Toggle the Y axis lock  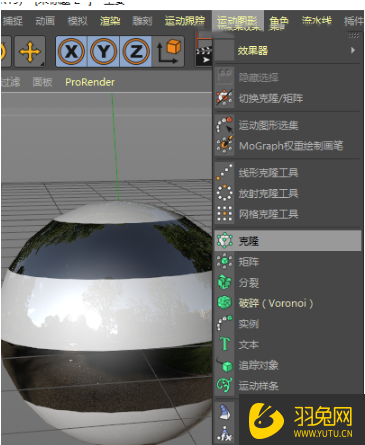point(104,51)
